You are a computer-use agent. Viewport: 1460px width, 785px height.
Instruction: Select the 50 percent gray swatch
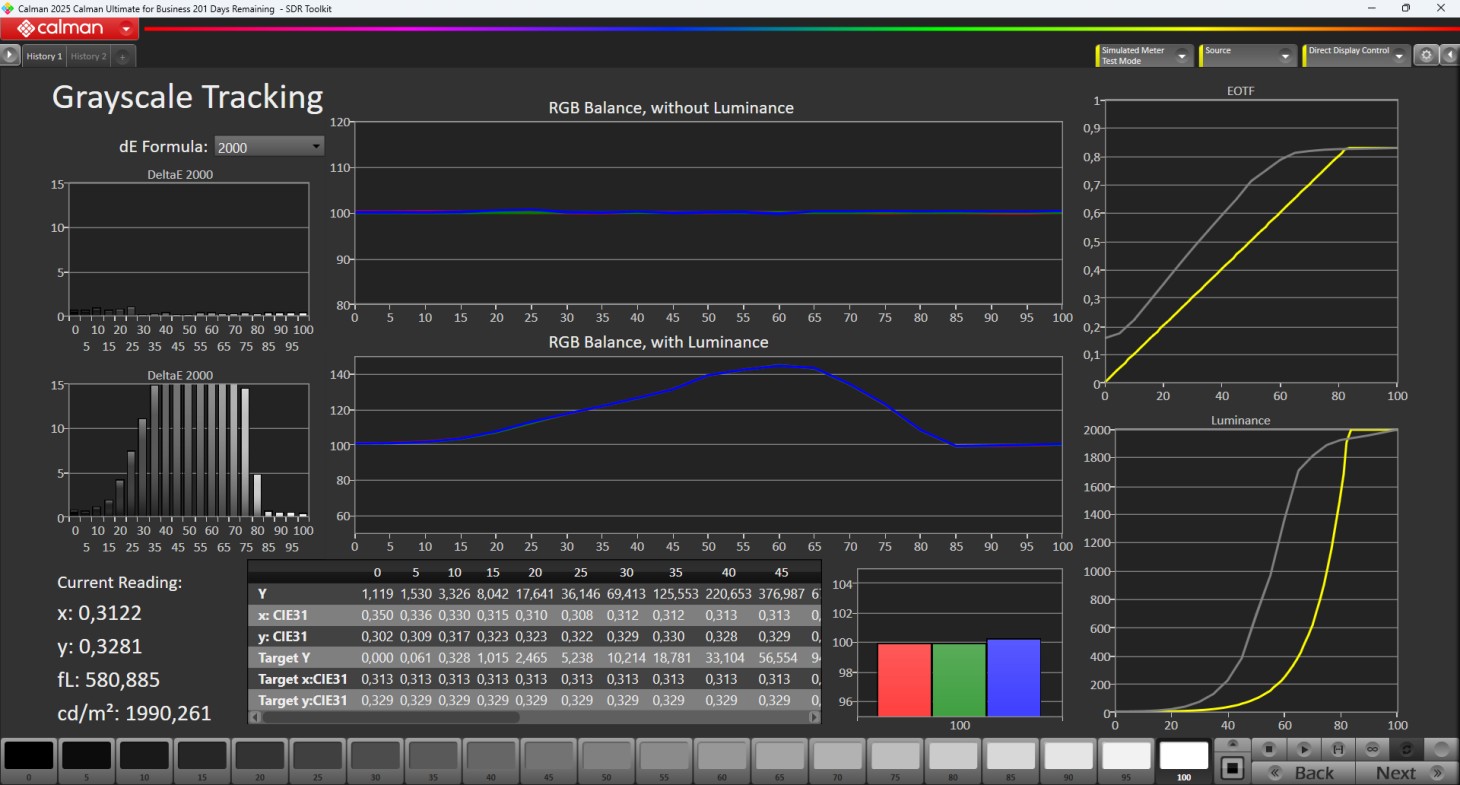(x=607, y=758)
